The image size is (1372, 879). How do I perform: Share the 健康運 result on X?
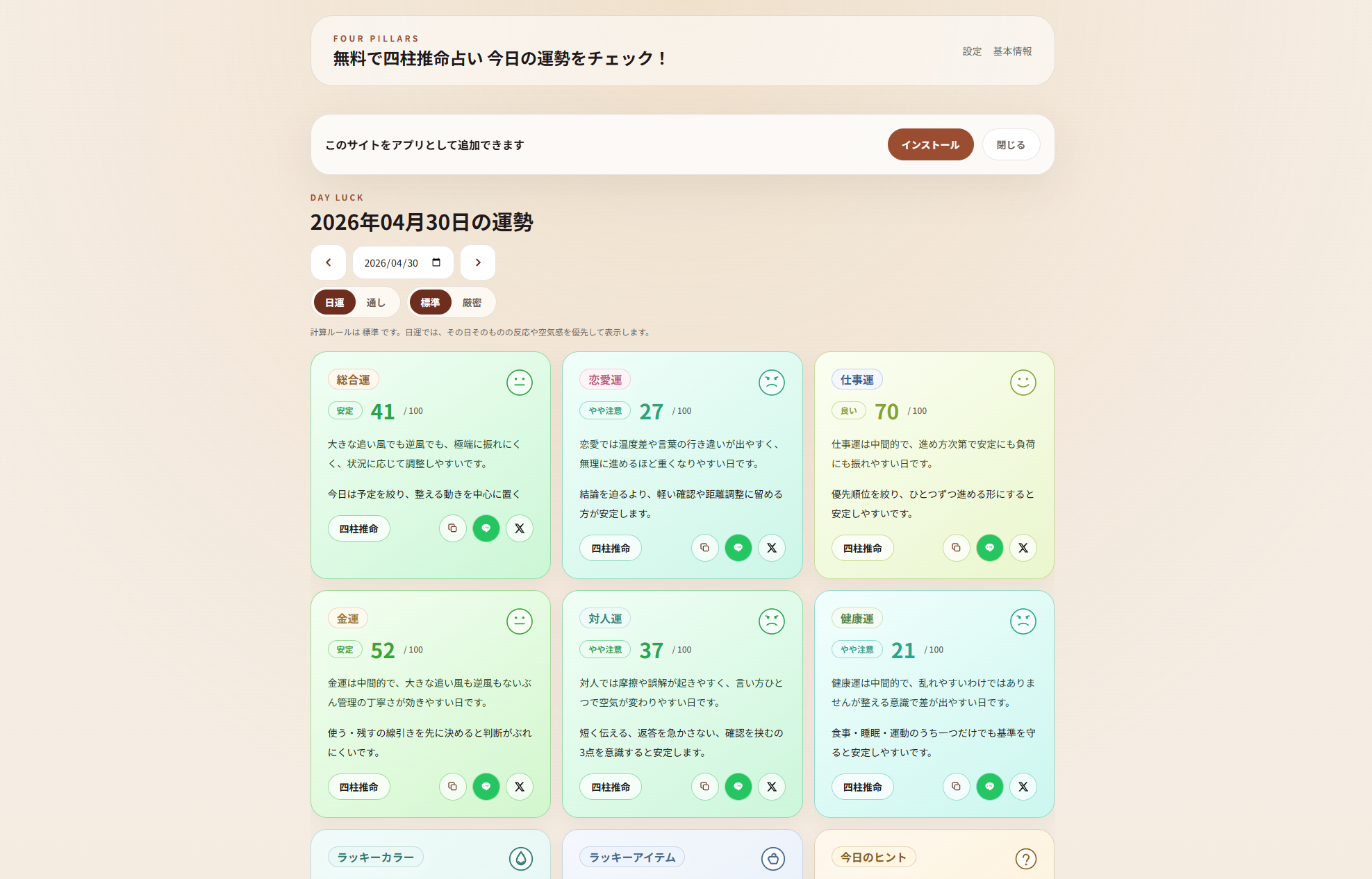(1023, 787)
